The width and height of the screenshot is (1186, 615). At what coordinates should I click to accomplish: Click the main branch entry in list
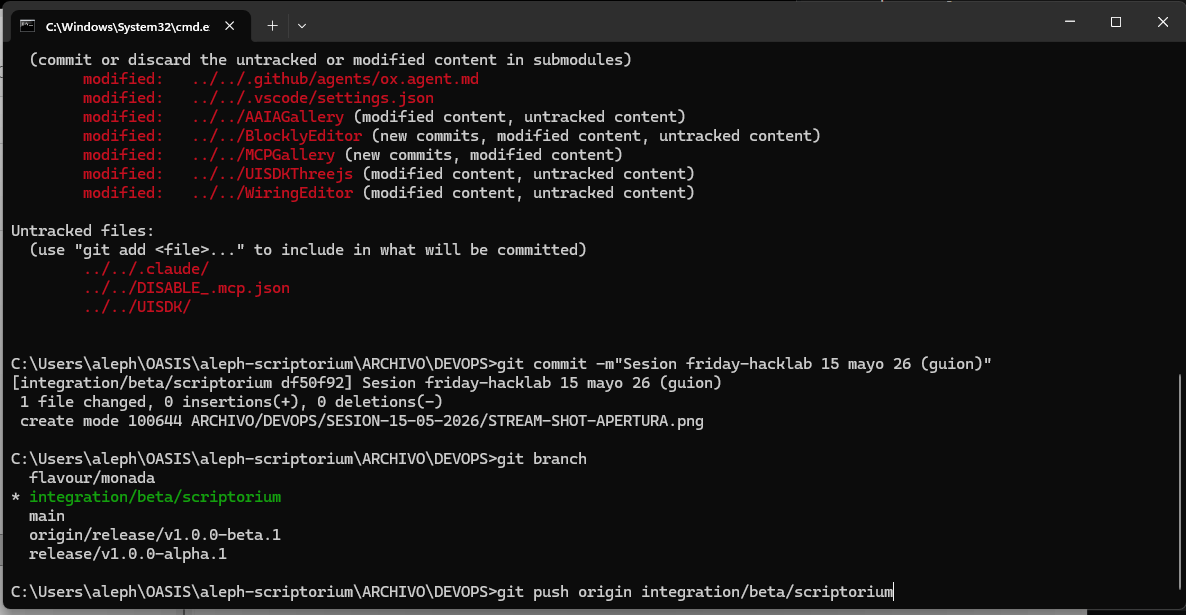coord(47,516)
